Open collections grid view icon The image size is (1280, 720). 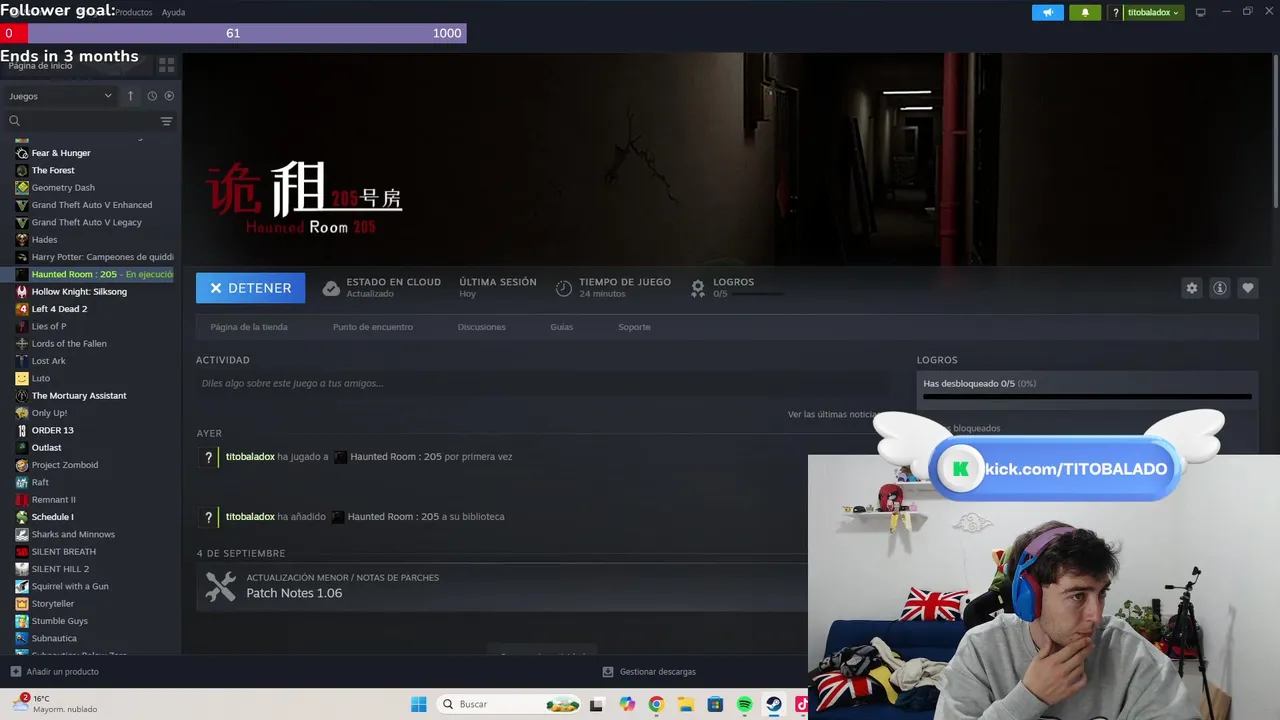click(166, 65)
